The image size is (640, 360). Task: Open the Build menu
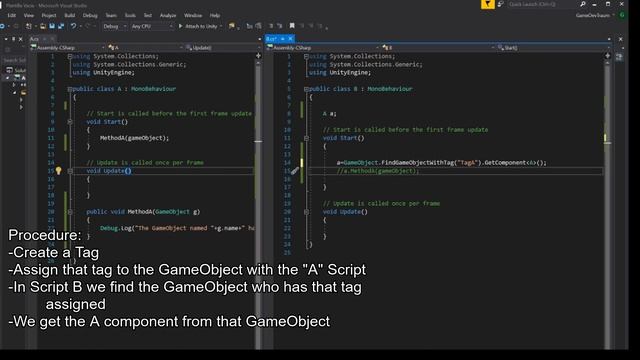point(70,15)
